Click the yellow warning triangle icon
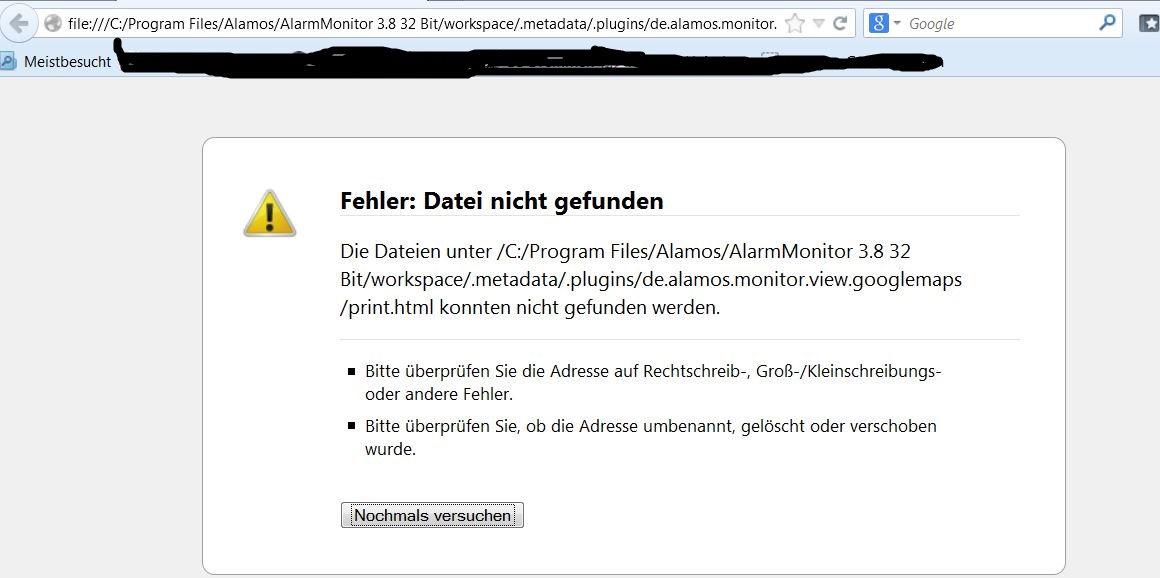This screenshot has width=1160, height=578. pos(269,213)
